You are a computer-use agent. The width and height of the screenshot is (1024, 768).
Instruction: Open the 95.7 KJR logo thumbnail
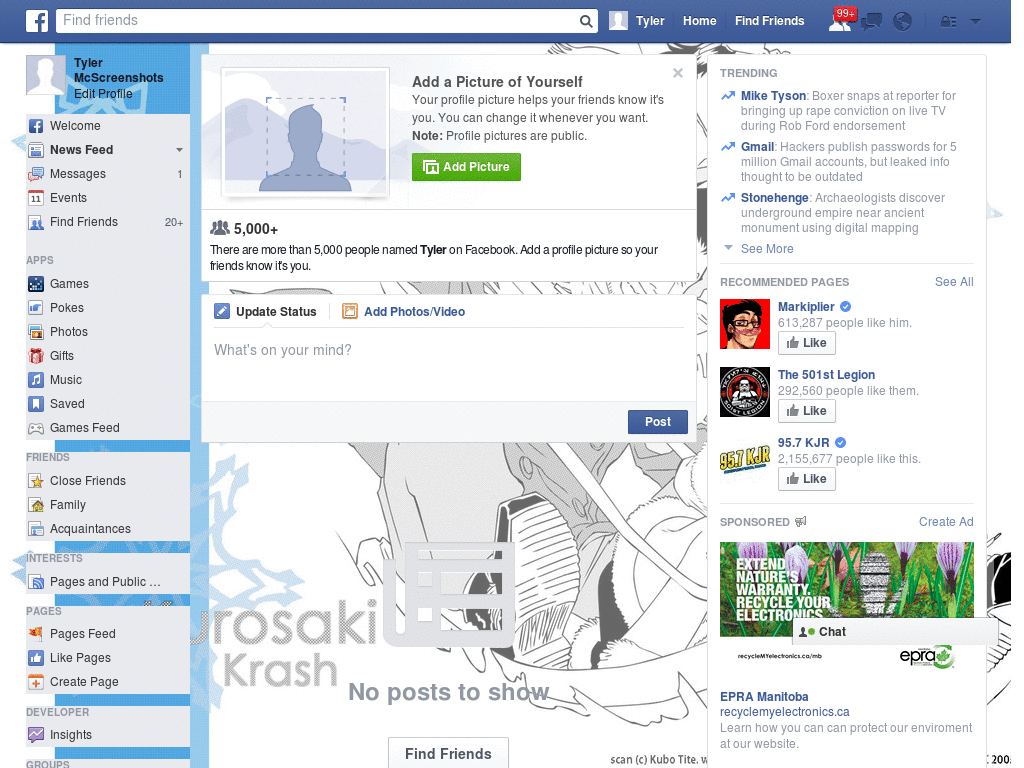tap(745, 460)
